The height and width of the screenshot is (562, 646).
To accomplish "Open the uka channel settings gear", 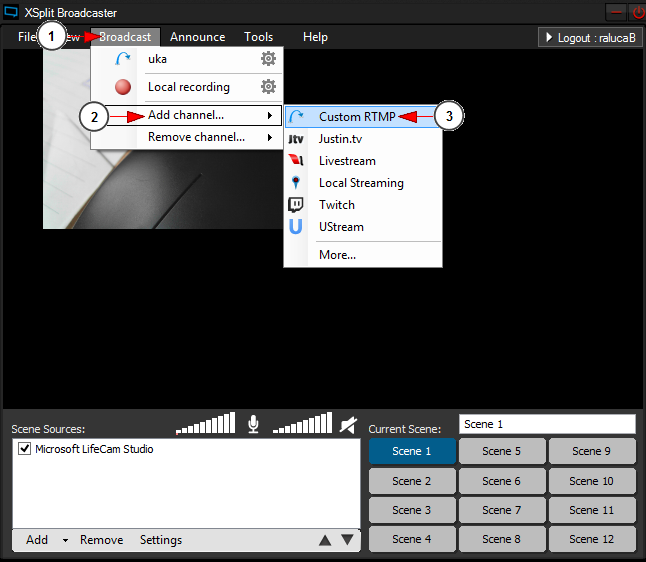I will click(x=268, y=59).
